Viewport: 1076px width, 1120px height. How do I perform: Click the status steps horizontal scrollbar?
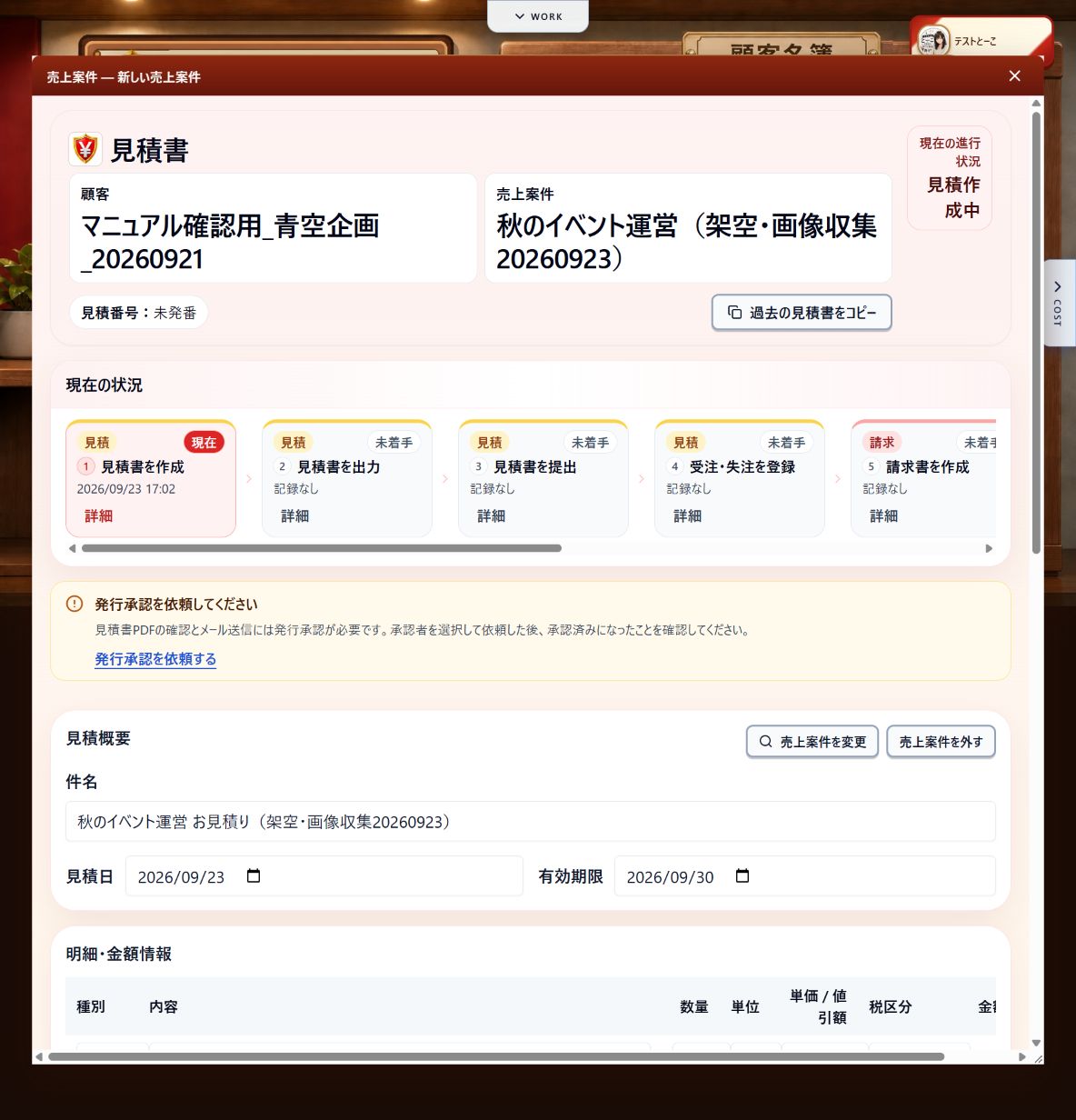coord(322,548)
